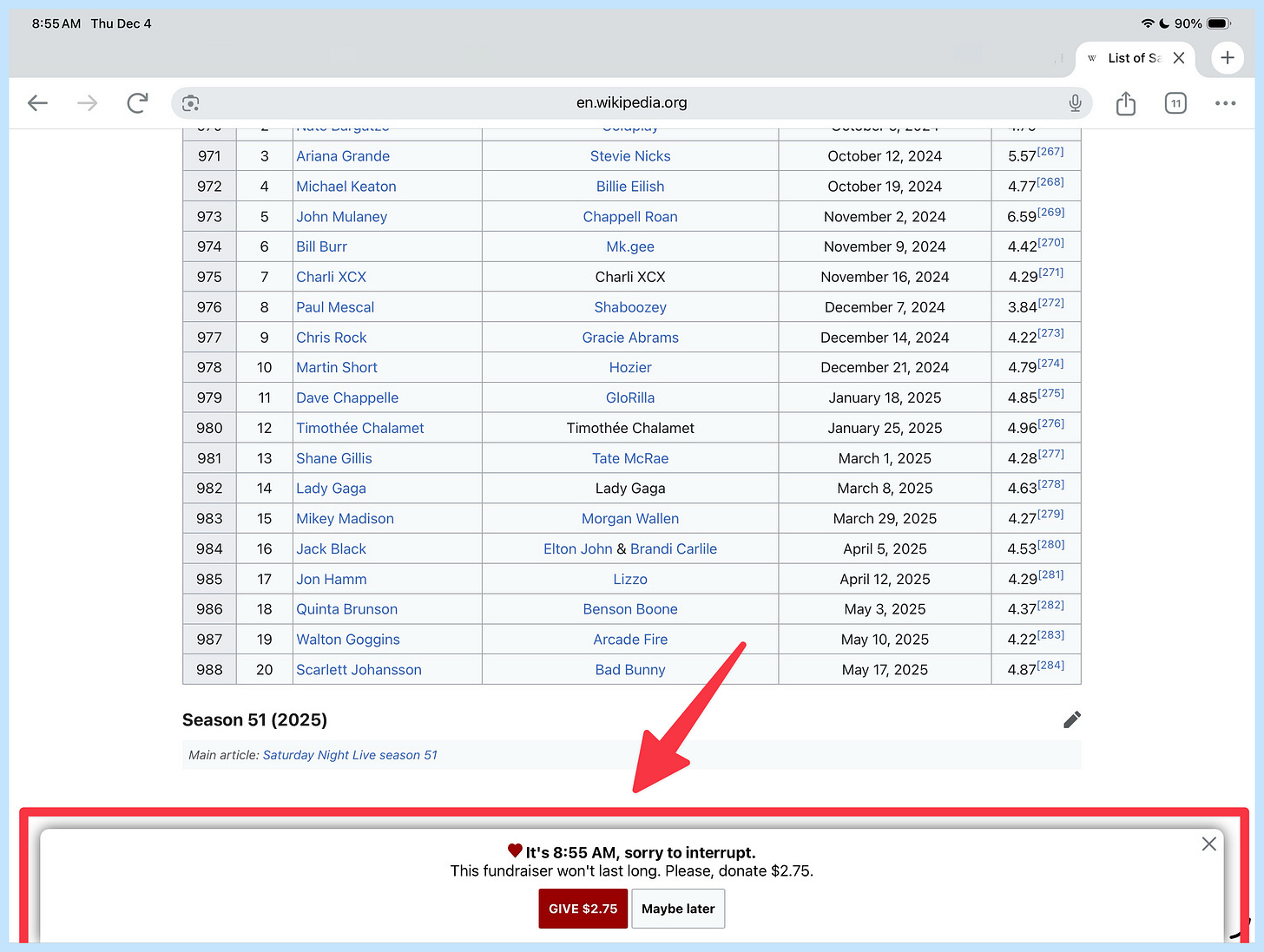Open Tate McRae link

click(630, 458)
